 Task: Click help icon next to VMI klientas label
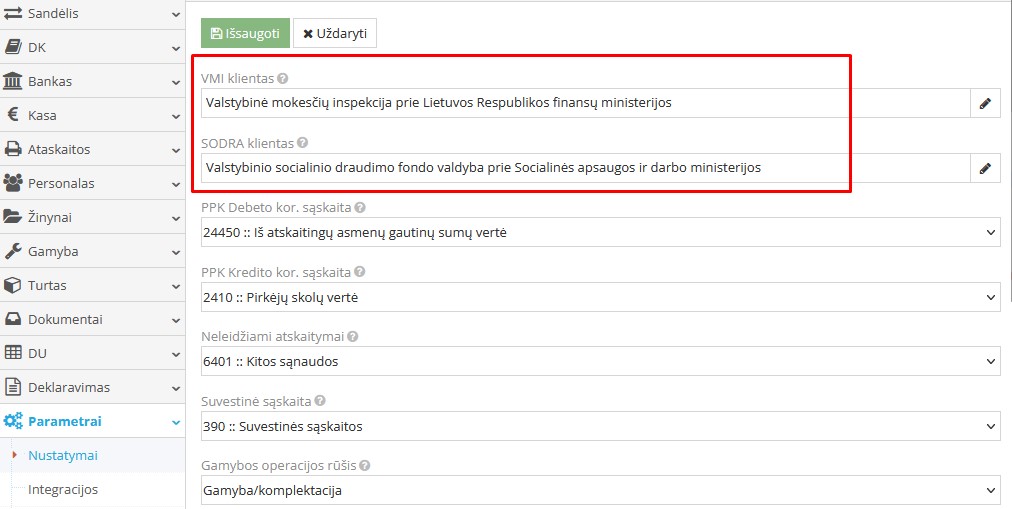[x=283, y=78]
